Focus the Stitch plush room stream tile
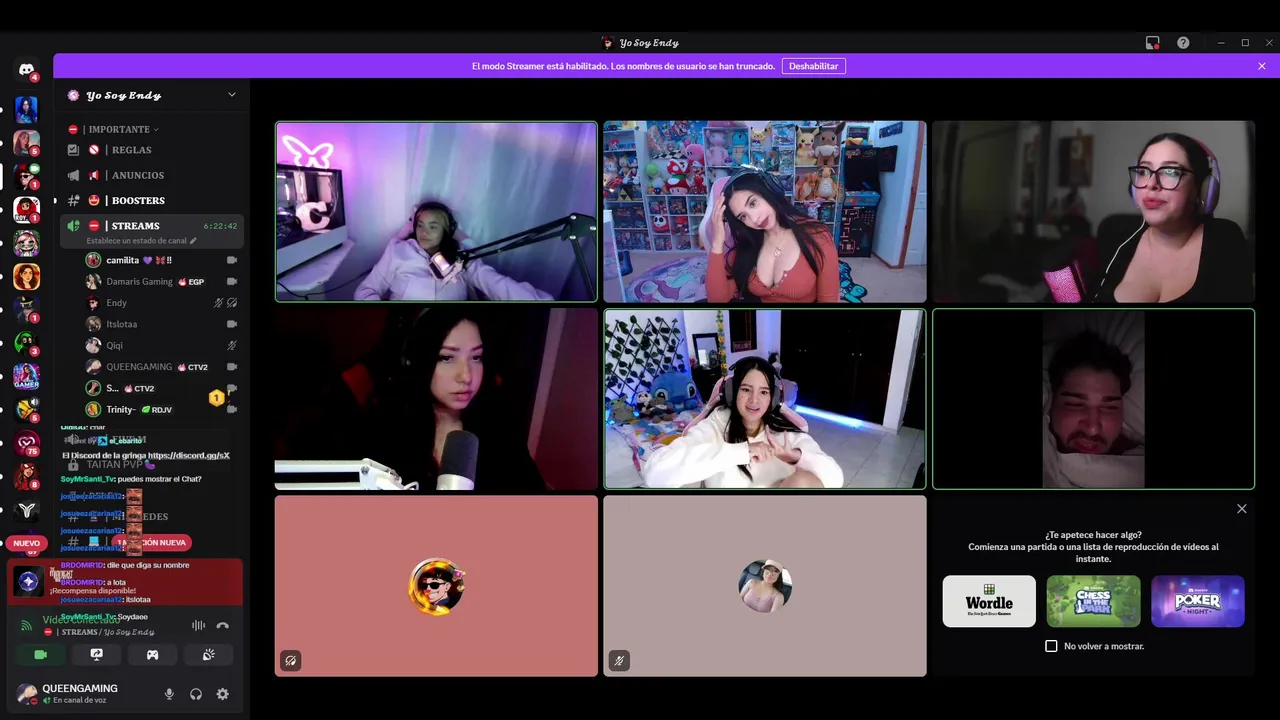Image resolution: width=1280 pixels, height=720 pixels. [765, 399]
